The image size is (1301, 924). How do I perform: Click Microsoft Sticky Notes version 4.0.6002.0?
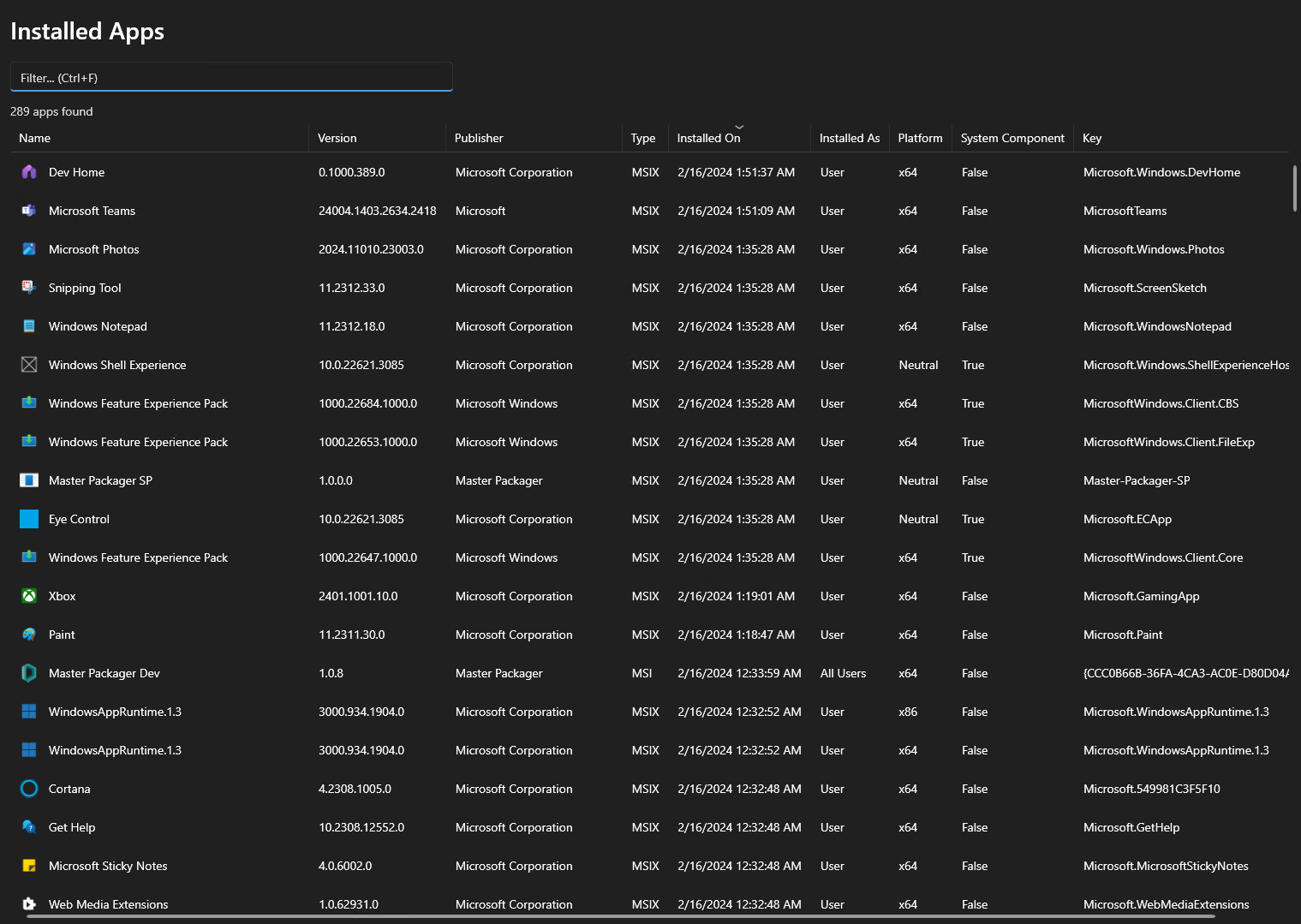(345, 866)
